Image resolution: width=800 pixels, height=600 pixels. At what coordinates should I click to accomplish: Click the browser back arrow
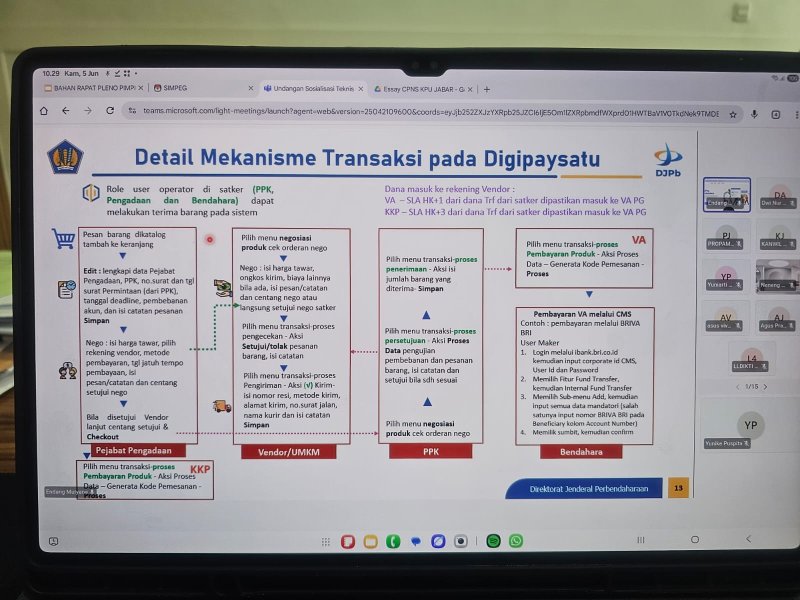point(62,112)
